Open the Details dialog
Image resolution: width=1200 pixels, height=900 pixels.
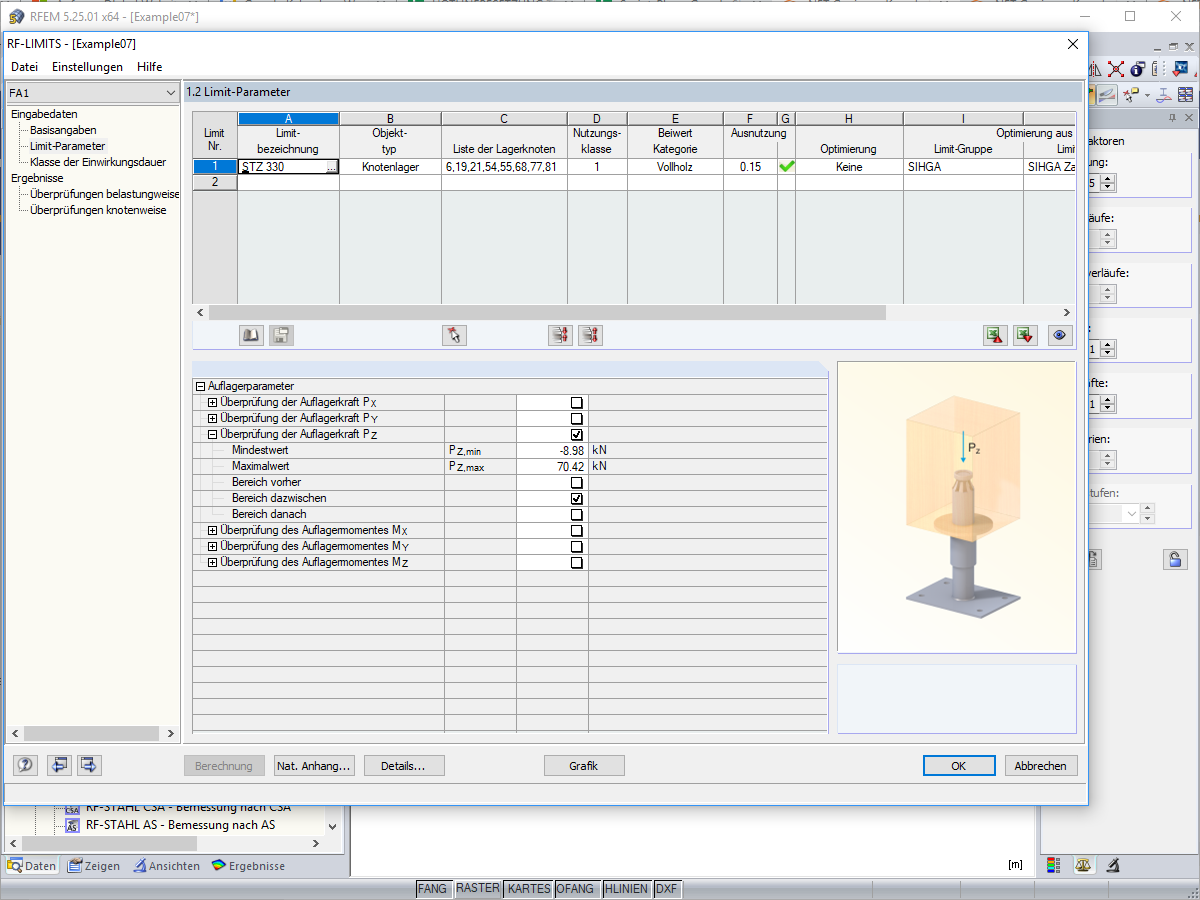[404, 765]
